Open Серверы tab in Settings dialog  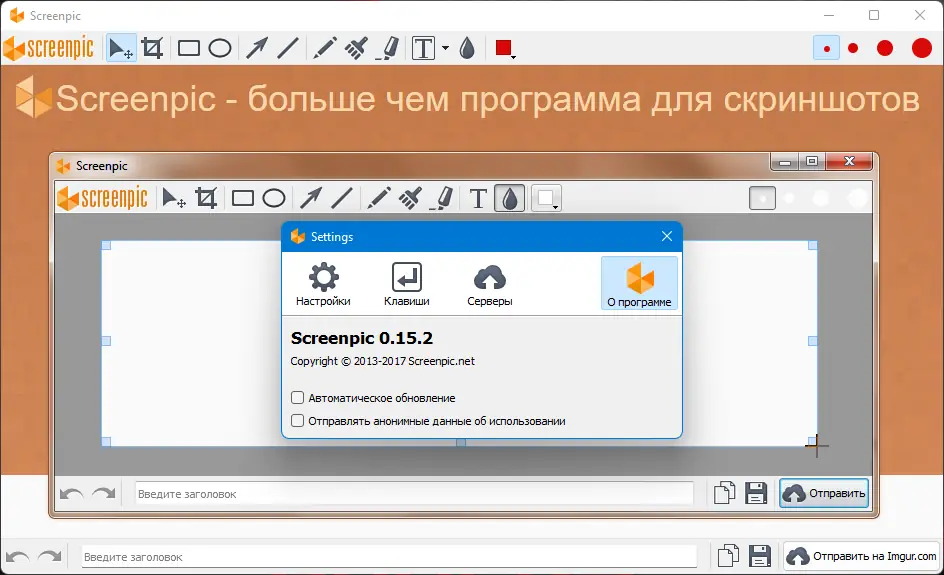tap(490, 284)
